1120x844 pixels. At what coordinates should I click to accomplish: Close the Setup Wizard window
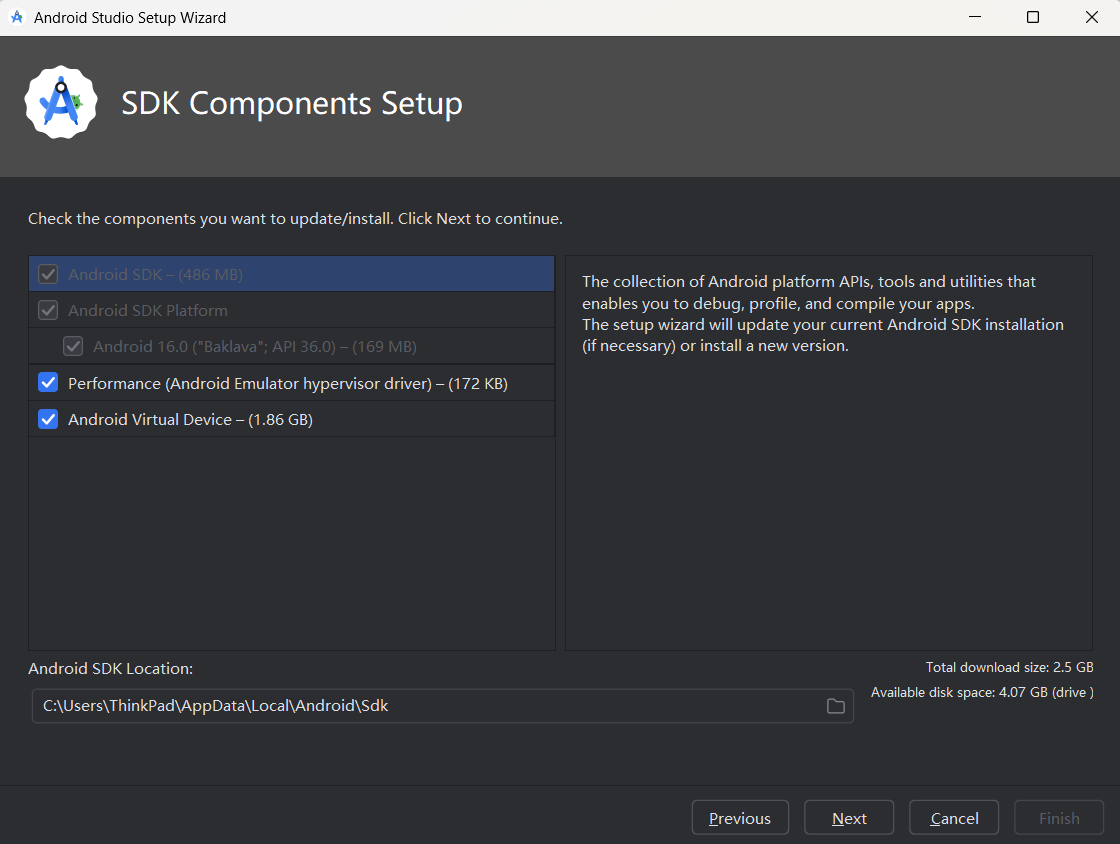coord(1091,17)
